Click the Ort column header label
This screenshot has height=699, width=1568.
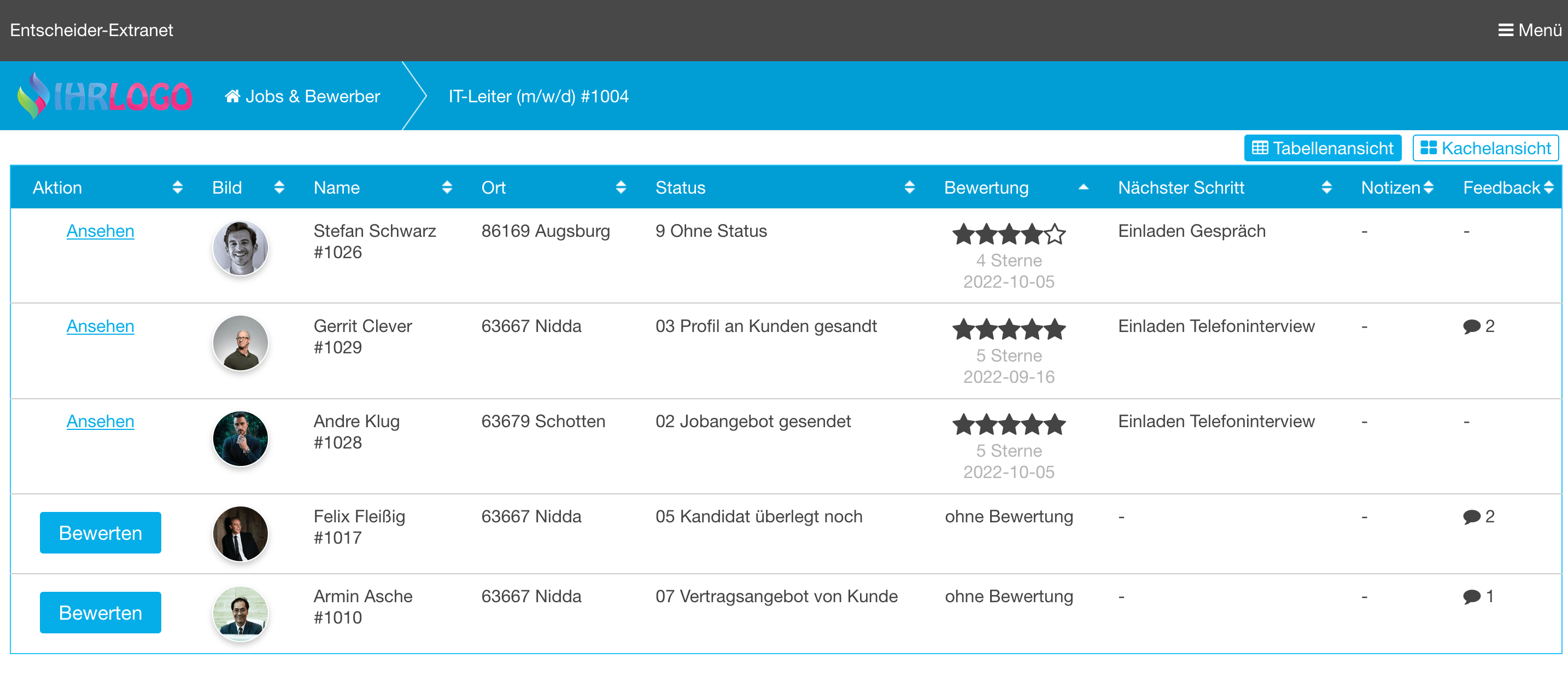pyautogui.click(x=494, y=188)
